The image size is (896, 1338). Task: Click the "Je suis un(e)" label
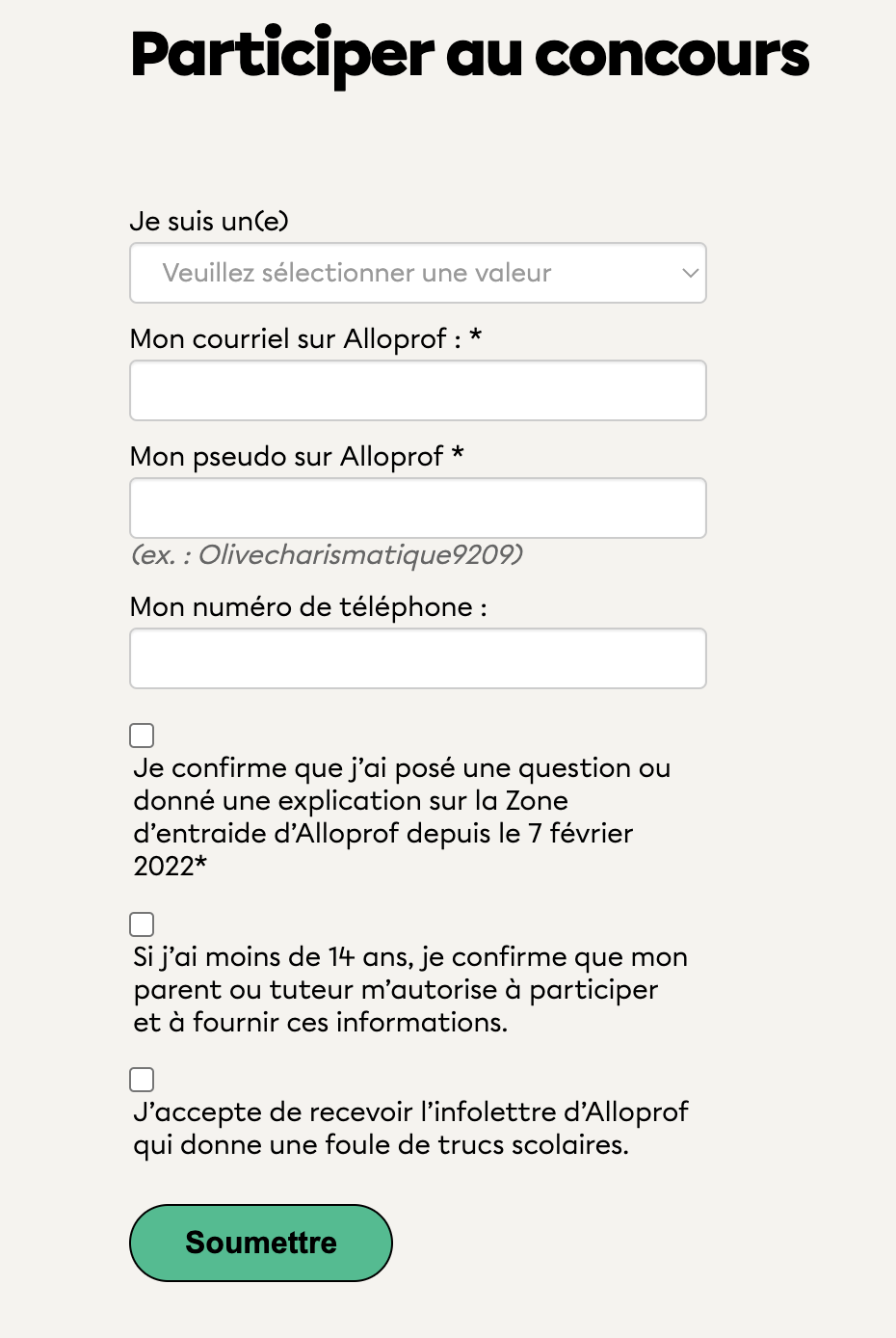pos(209,222)
